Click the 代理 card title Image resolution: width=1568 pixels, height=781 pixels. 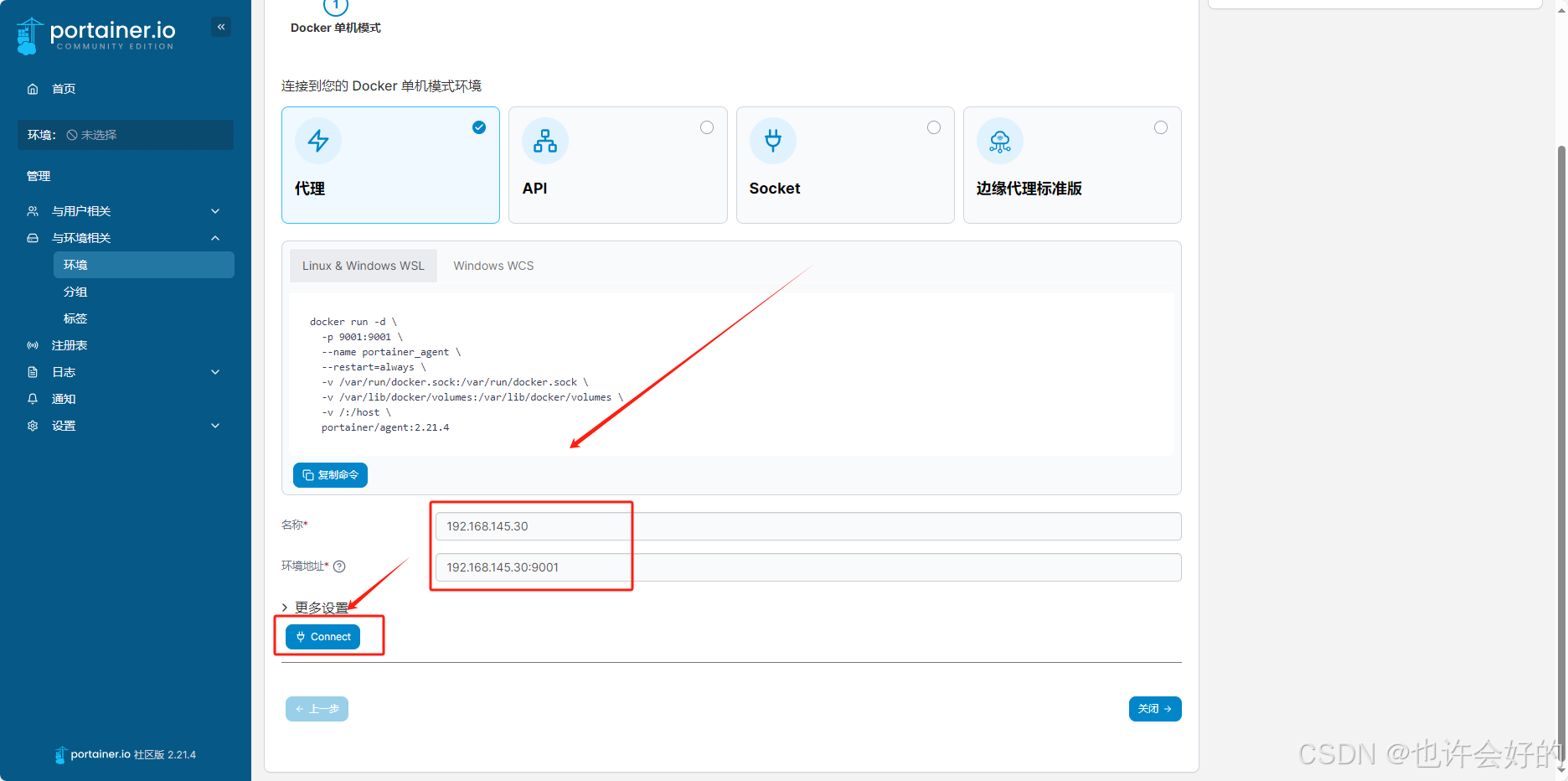coord(310,189)
